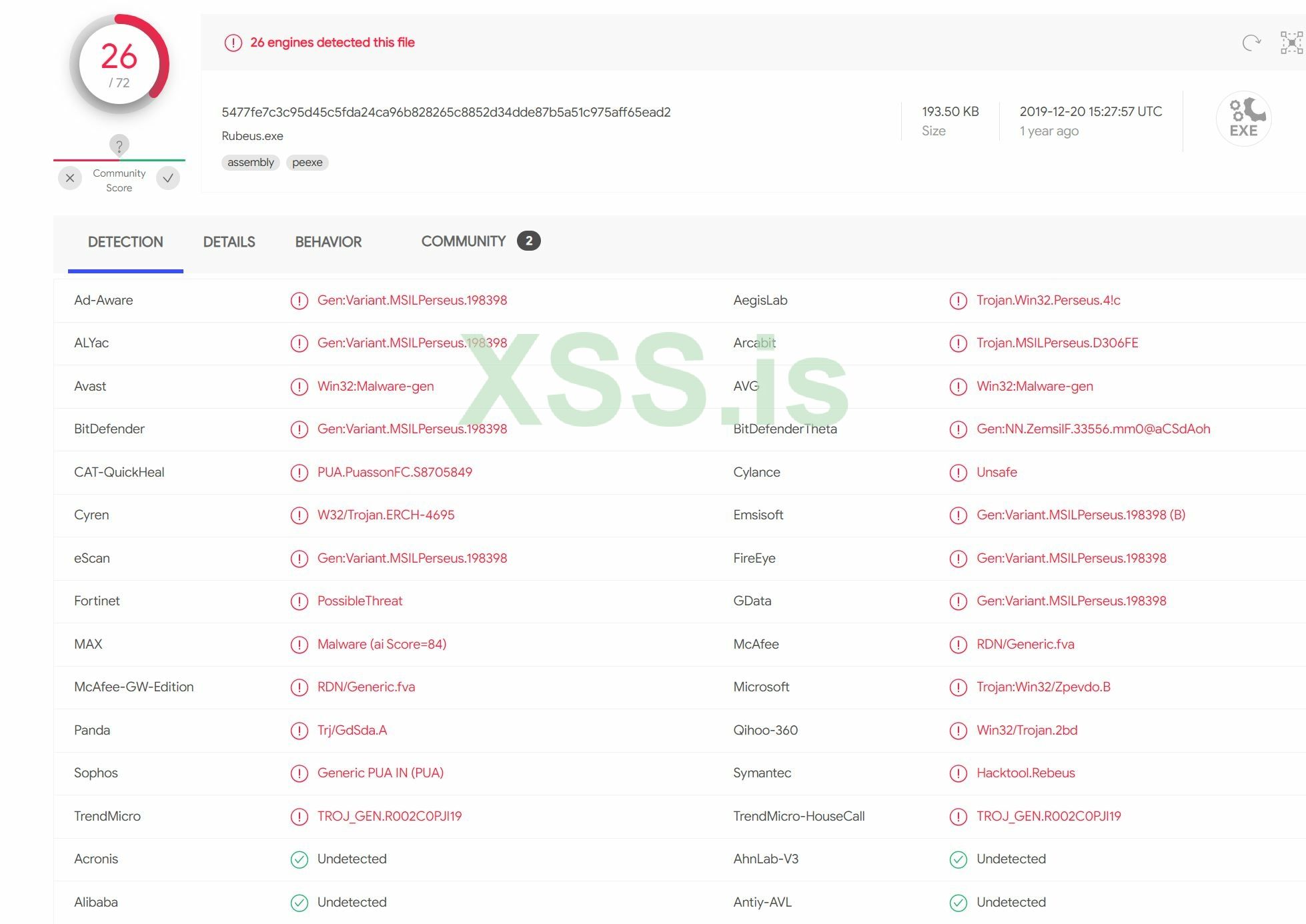
Task: Click the reanalyze refresh icon
Action: click(1251, 43)
